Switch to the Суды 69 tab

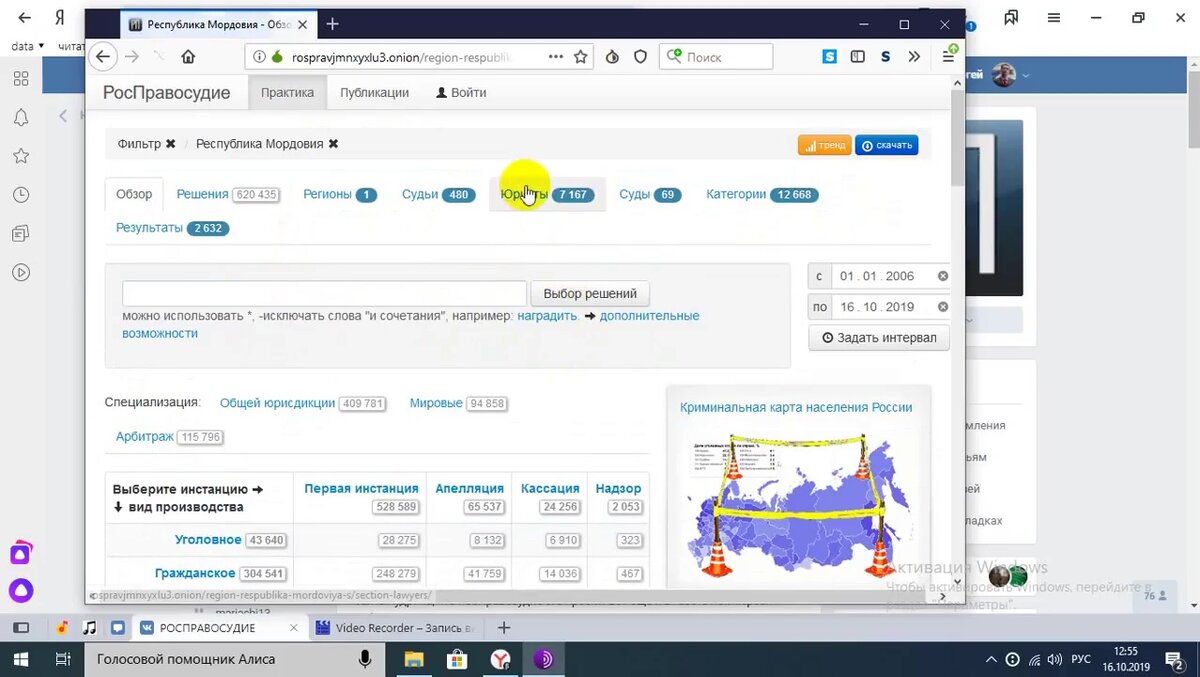650,194
